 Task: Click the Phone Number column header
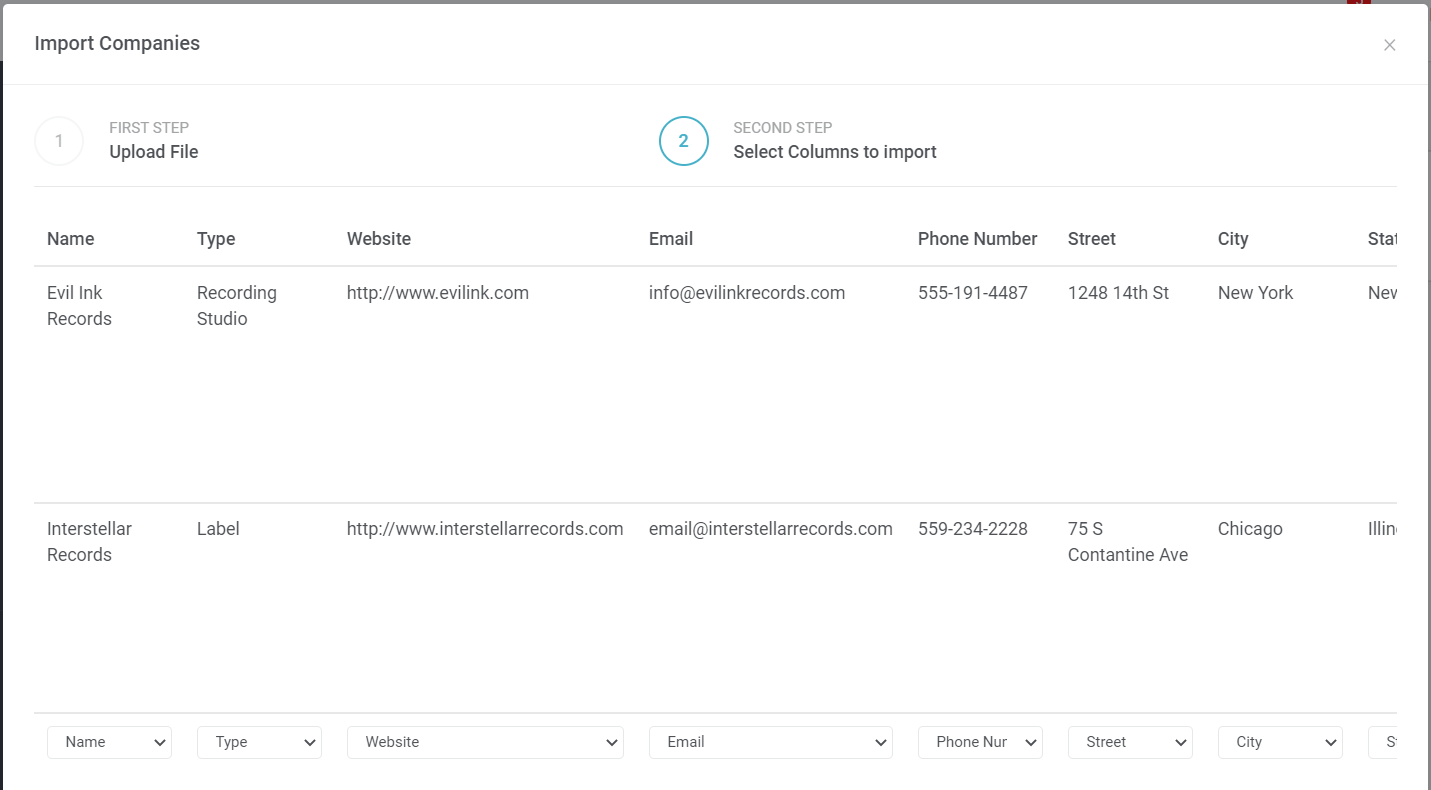click(977, 239)
